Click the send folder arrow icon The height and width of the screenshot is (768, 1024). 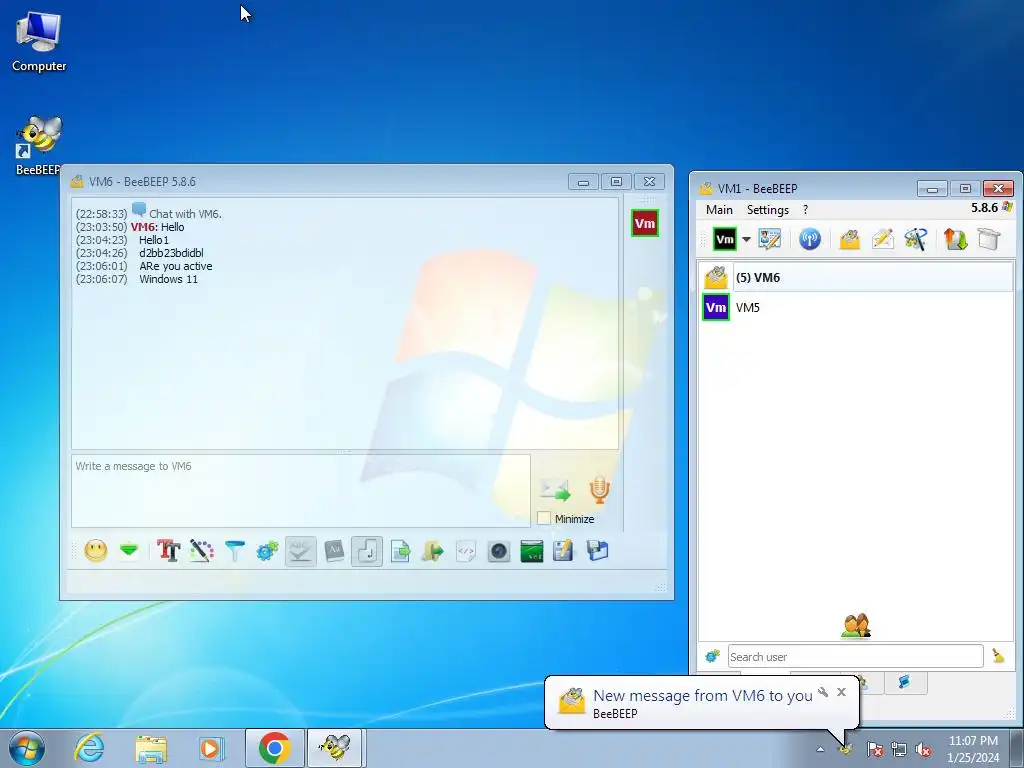(433, 551)
